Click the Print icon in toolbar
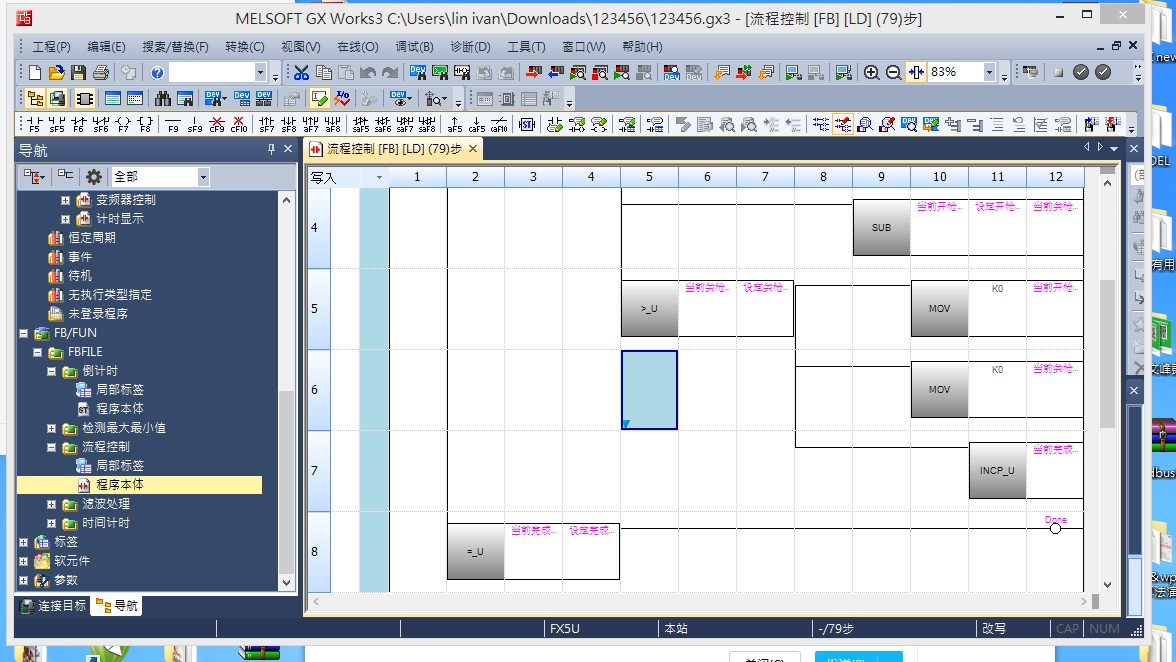Viewport: 1176px width, 662px height. [x=101, y=72]
